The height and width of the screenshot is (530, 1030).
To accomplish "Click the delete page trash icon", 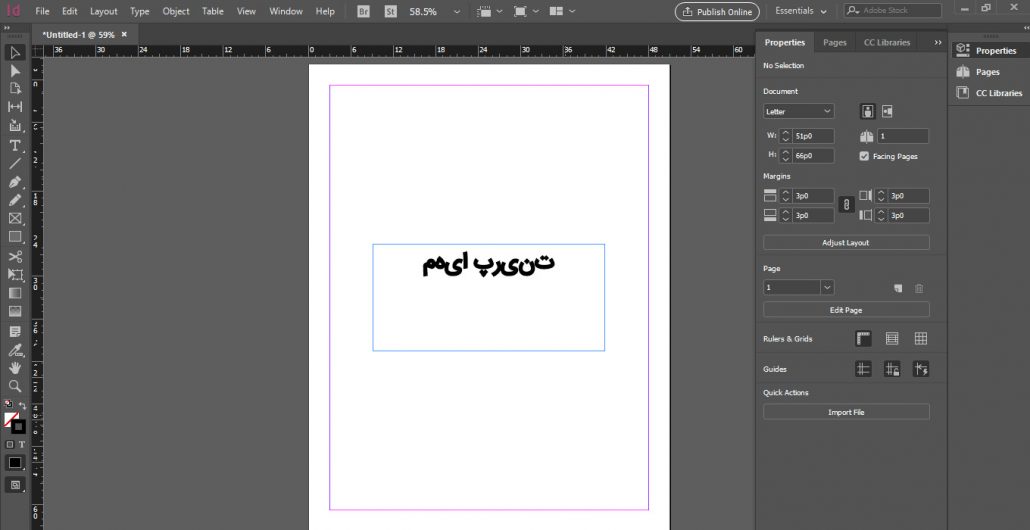I will click(x=919, y=288).
